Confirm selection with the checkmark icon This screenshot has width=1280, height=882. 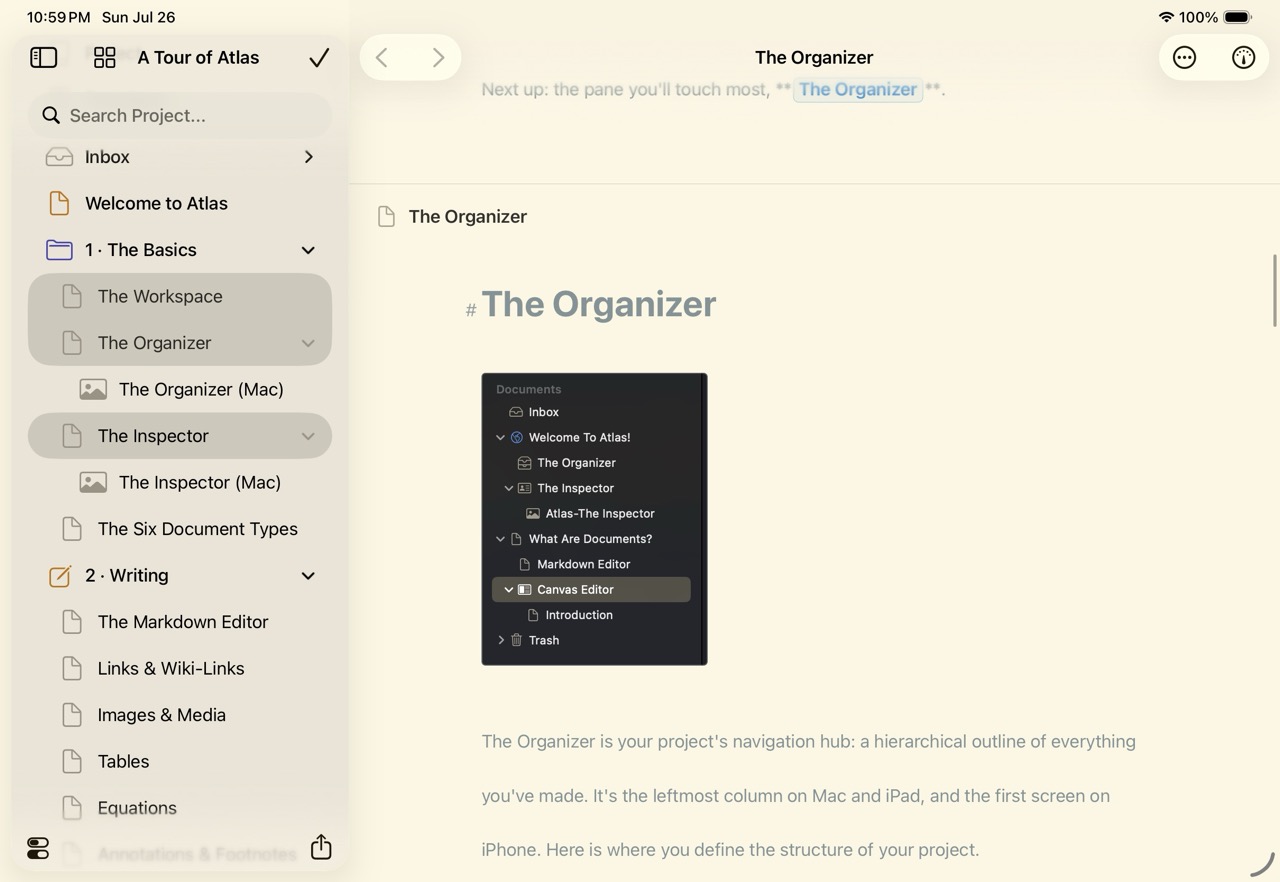tap(319, 58)
